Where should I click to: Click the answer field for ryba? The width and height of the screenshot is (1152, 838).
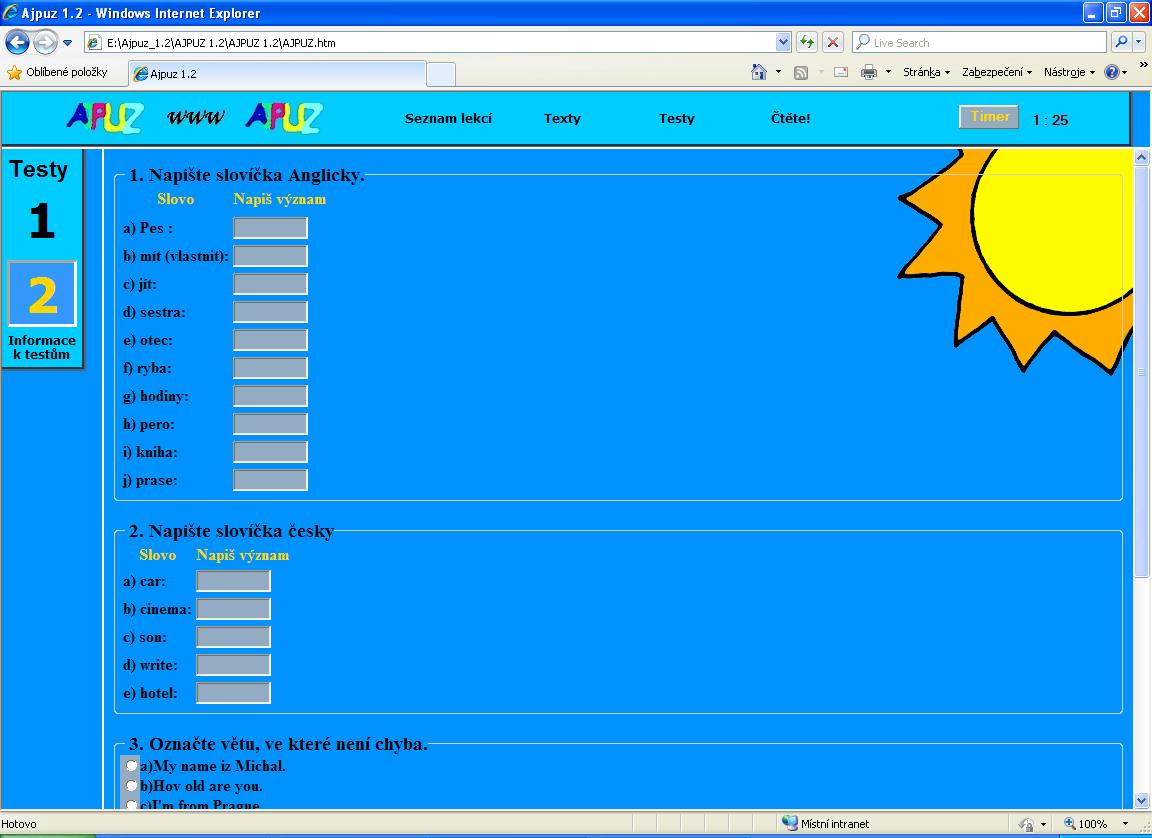270,368
